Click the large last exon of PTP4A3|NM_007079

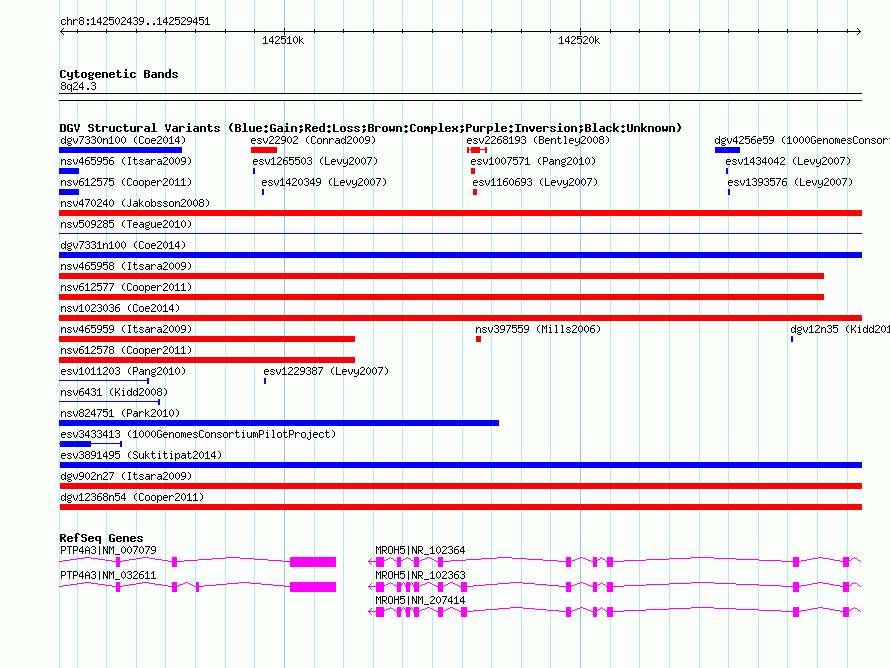pyautogui.click(x=313, y=562)
